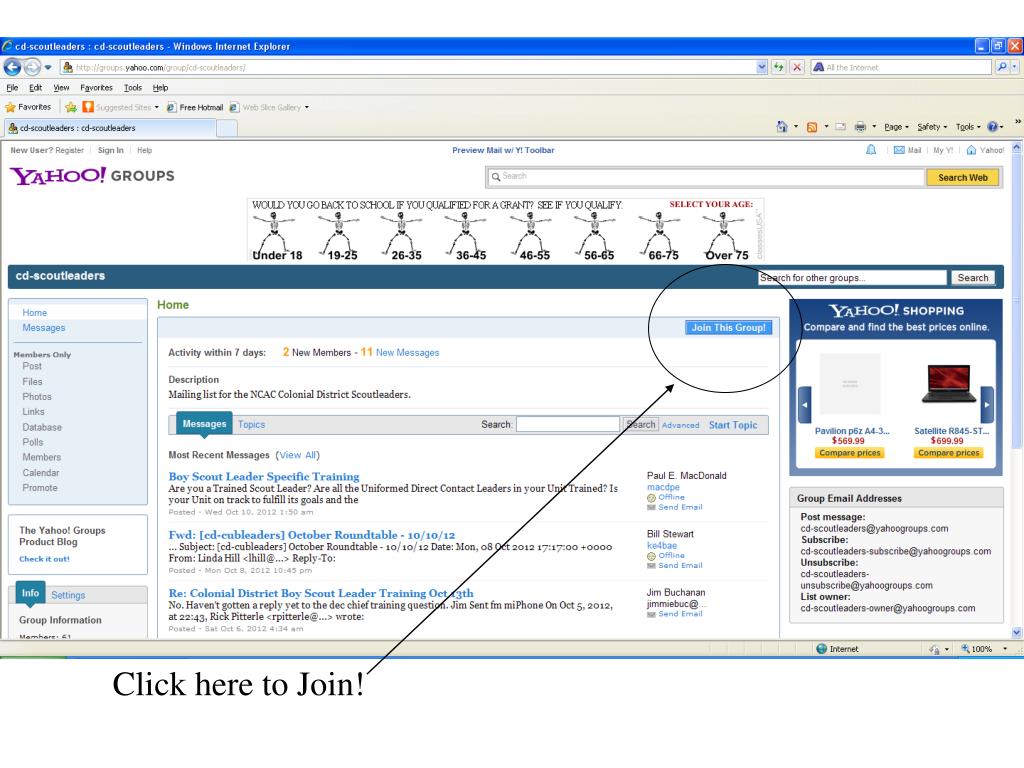Click the Search for other groups field
Screen dimensions: 1024x768
click(852, 278)
